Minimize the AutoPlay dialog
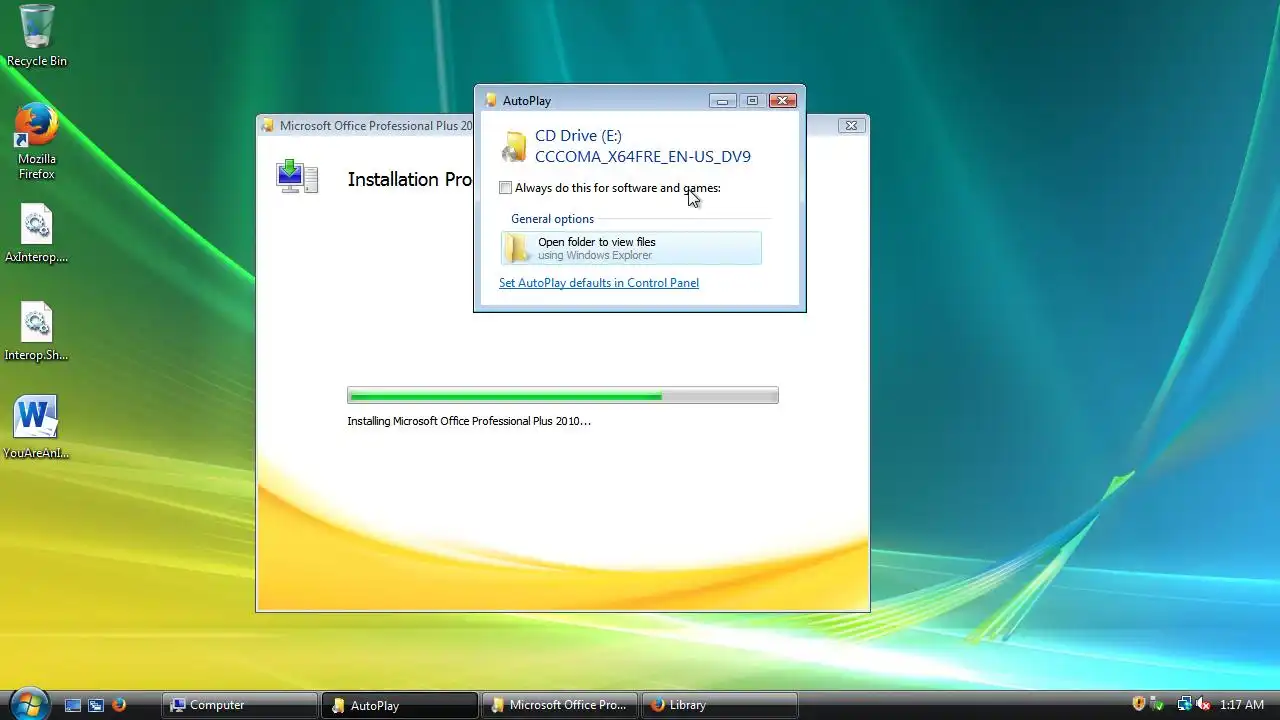The image size is (1280, 720). (722, 100)
